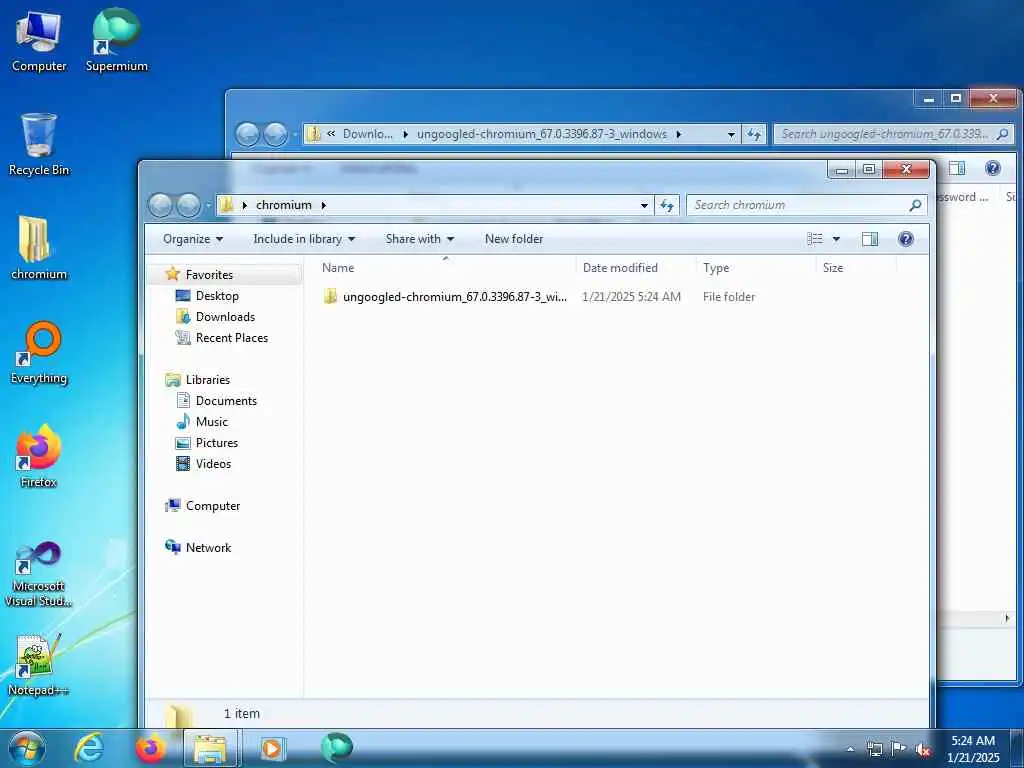Open the Organize menu

pyautogui.click(x=193, y=239)
